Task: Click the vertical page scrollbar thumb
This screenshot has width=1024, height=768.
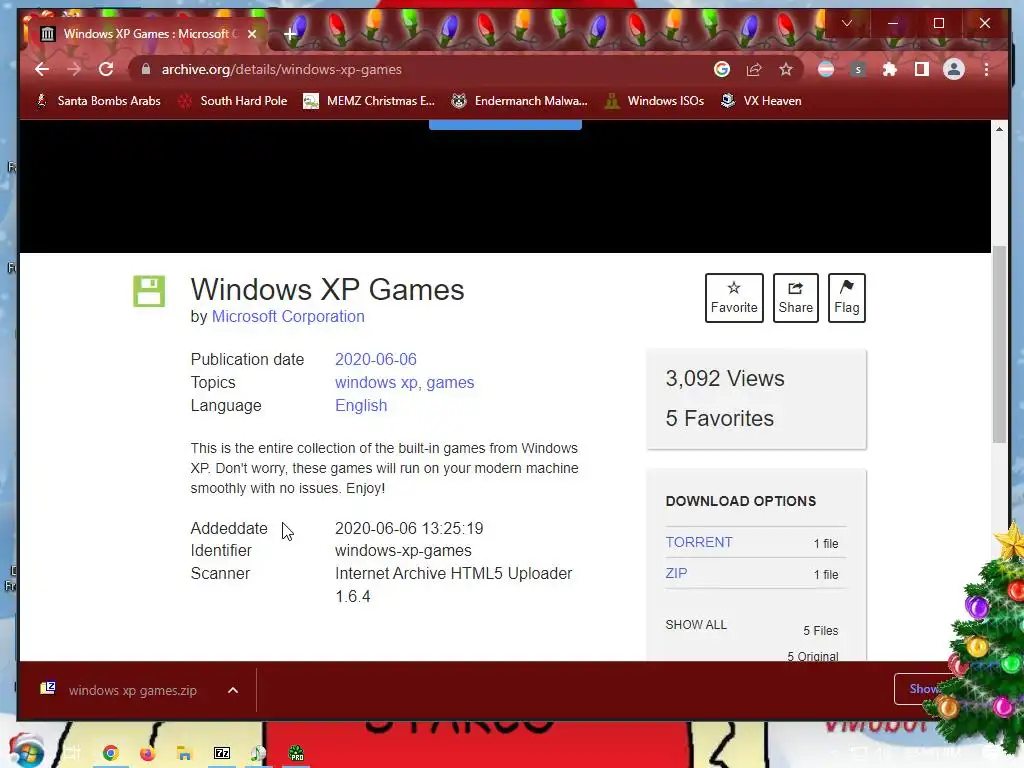Action: coord(999,344)
